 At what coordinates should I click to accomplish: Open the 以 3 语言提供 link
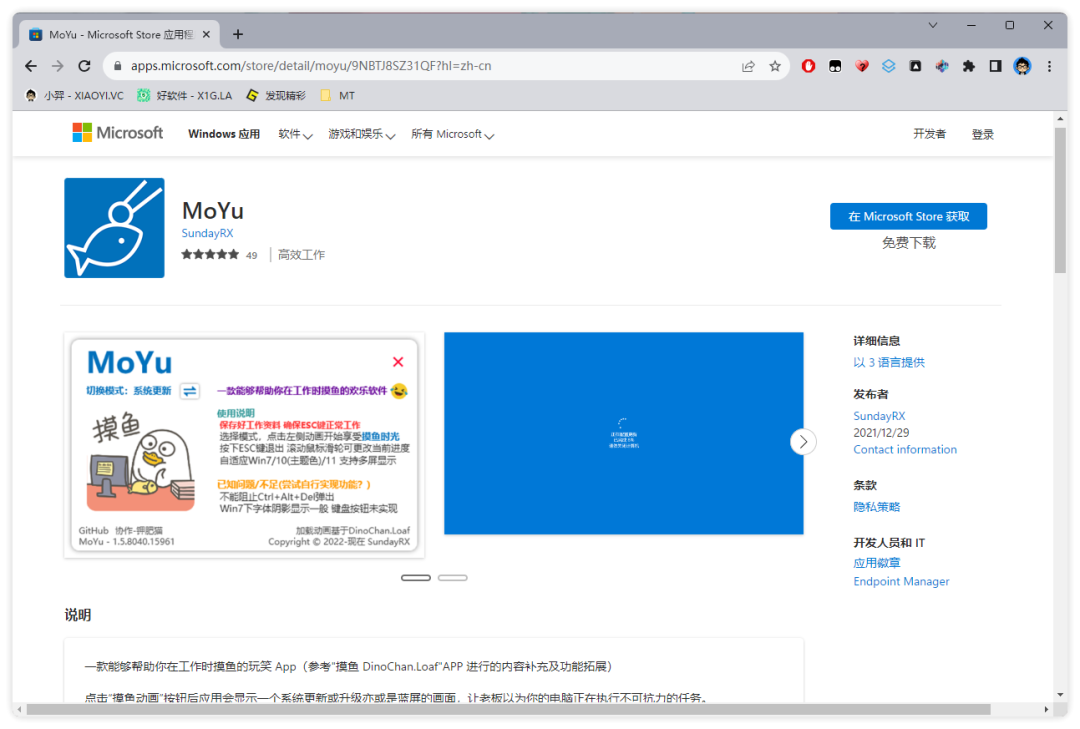pos(889,362)
